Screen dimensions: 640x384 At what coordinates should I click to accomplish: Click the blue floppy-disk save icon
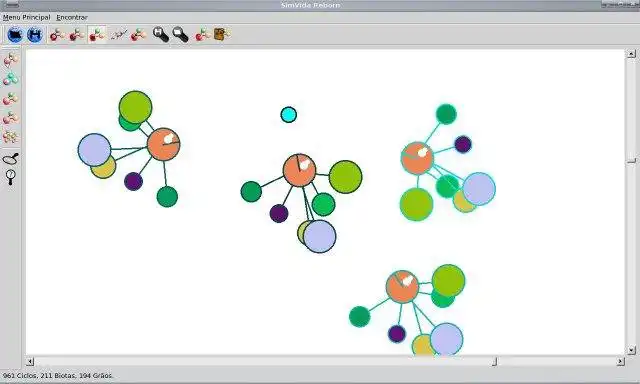(x=35, y=35)
